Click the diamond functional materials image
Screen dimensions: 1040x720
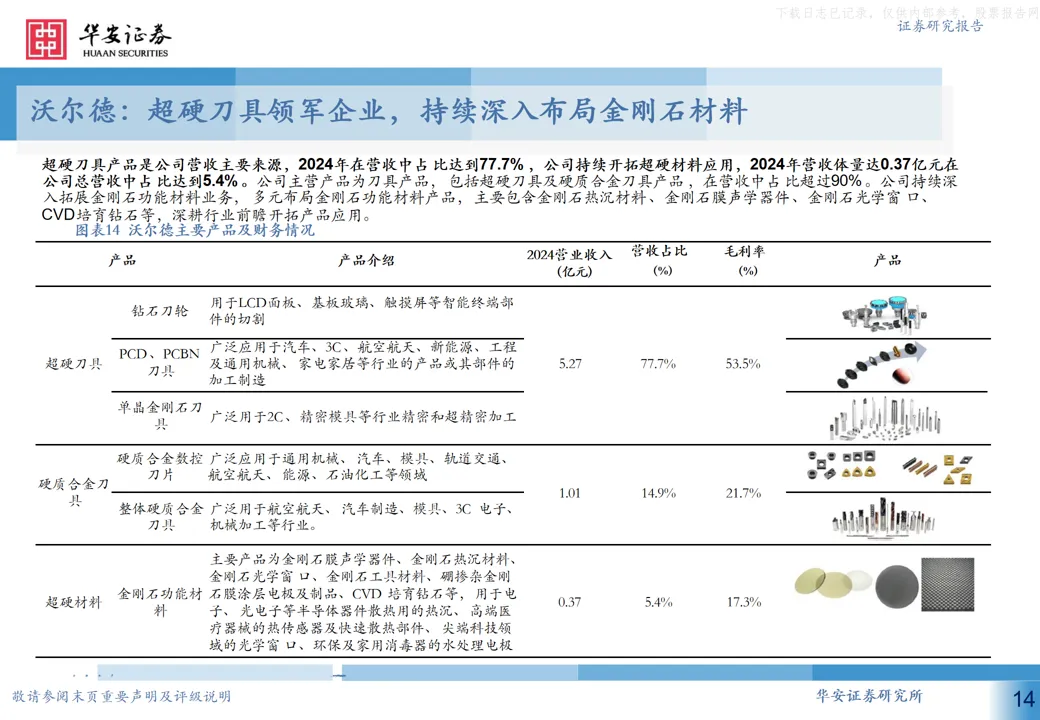pyautogui.click(x=884, y=584)
